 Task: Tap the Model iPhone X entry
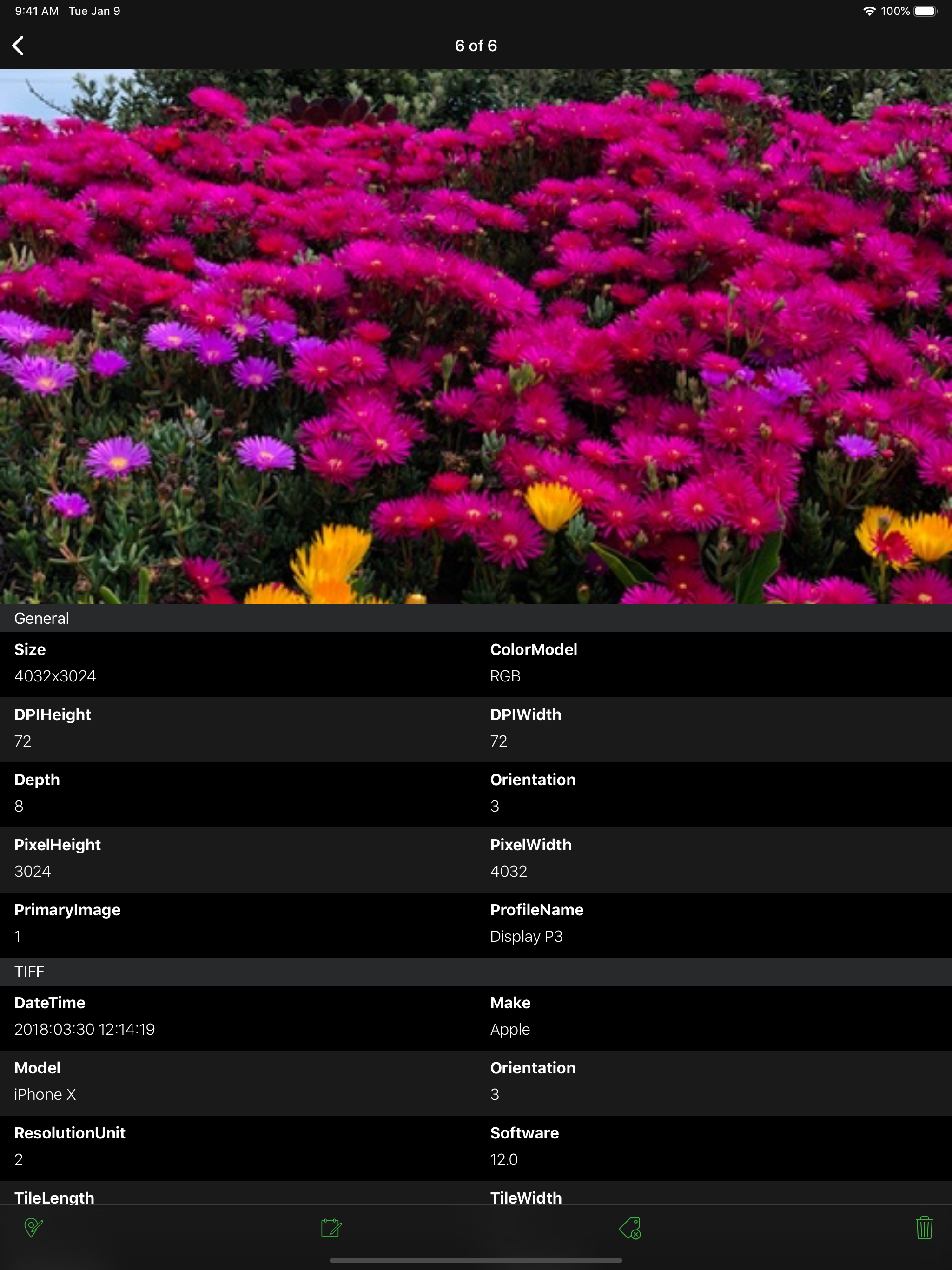tap(45, 1094)
